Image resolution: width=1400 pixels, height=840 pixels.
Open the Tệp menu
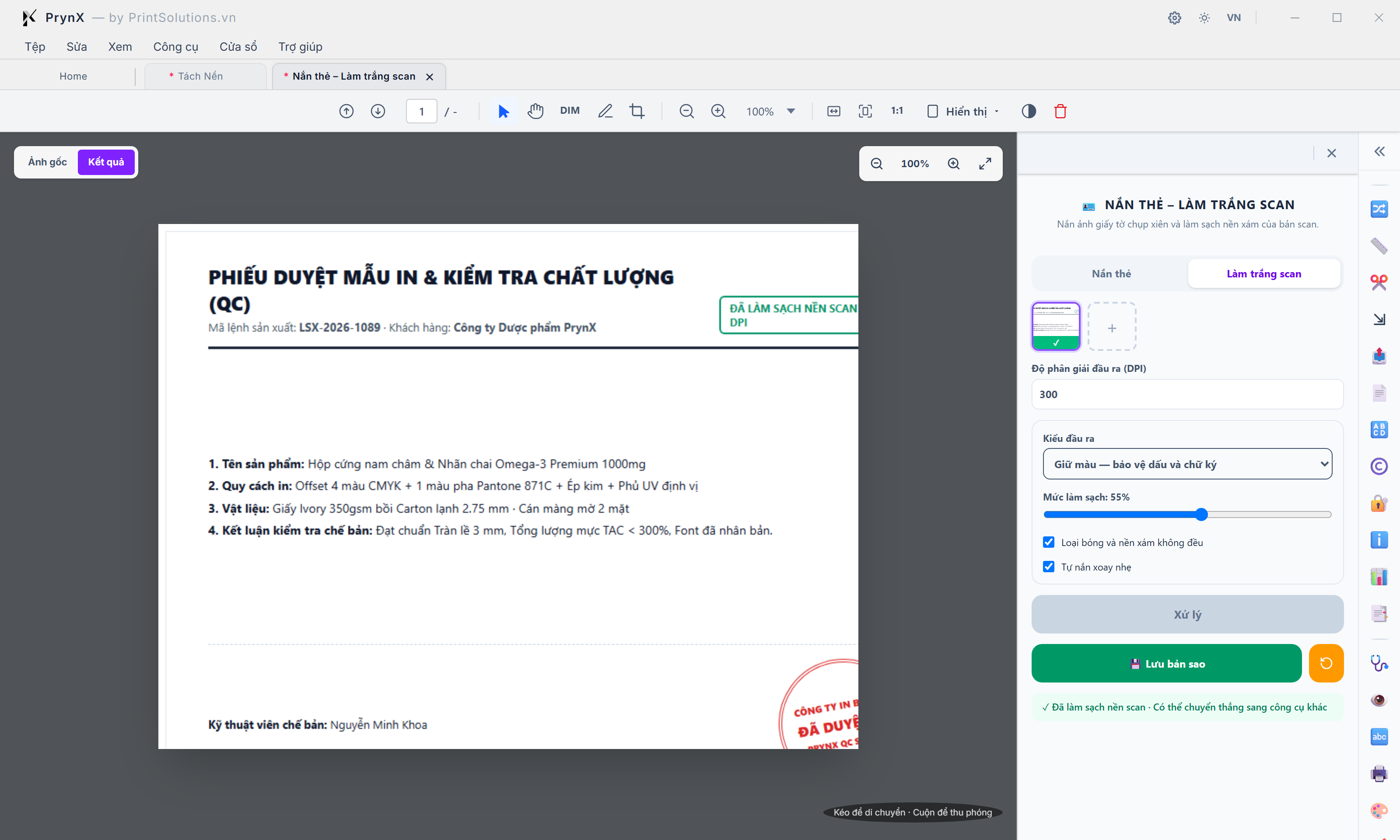(35, 46)
